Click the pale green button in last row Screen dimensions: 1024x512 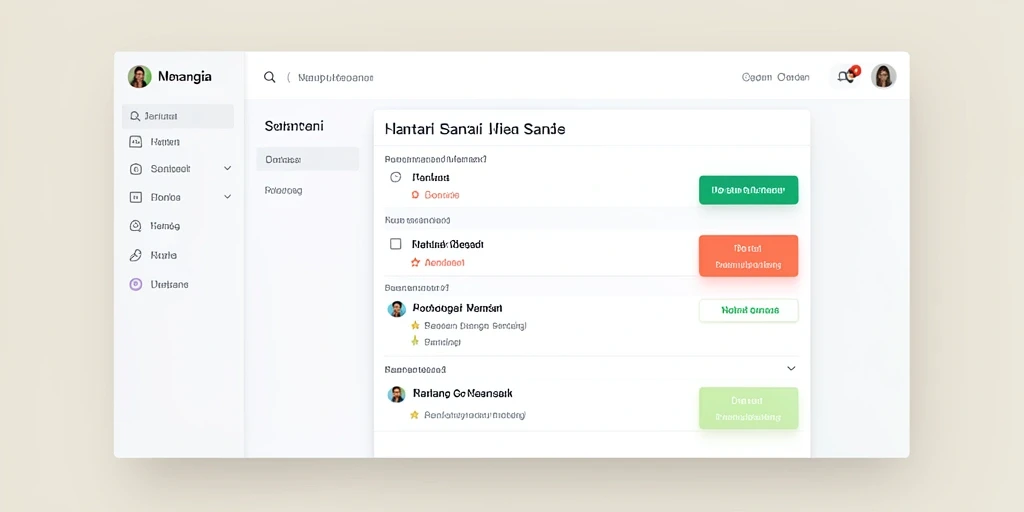748,408
